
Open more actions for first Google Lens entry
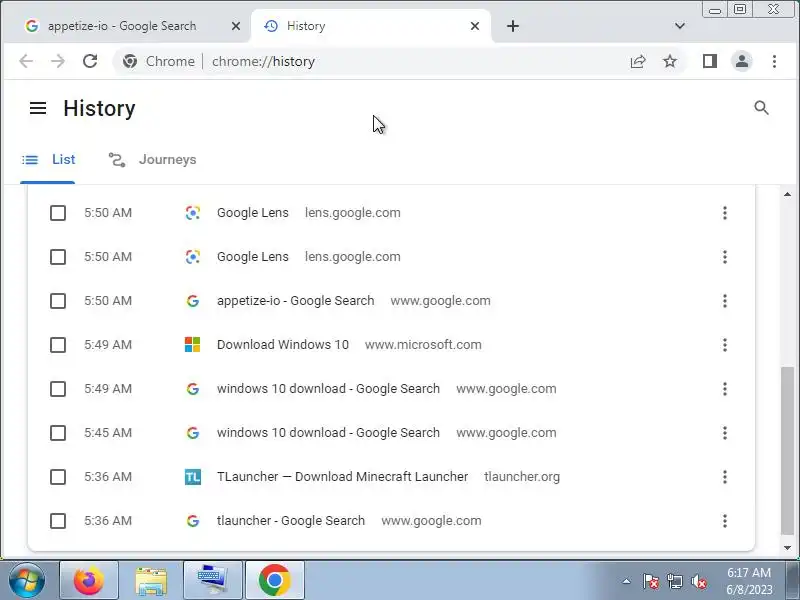point(724,213)
